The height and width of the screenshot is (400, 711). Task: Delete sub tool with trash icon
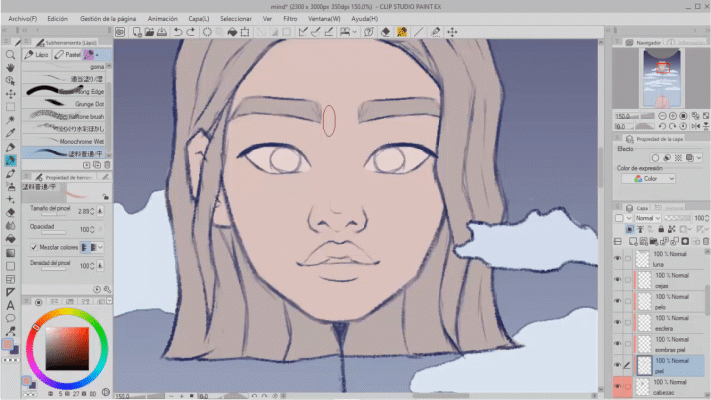point(107,165)
